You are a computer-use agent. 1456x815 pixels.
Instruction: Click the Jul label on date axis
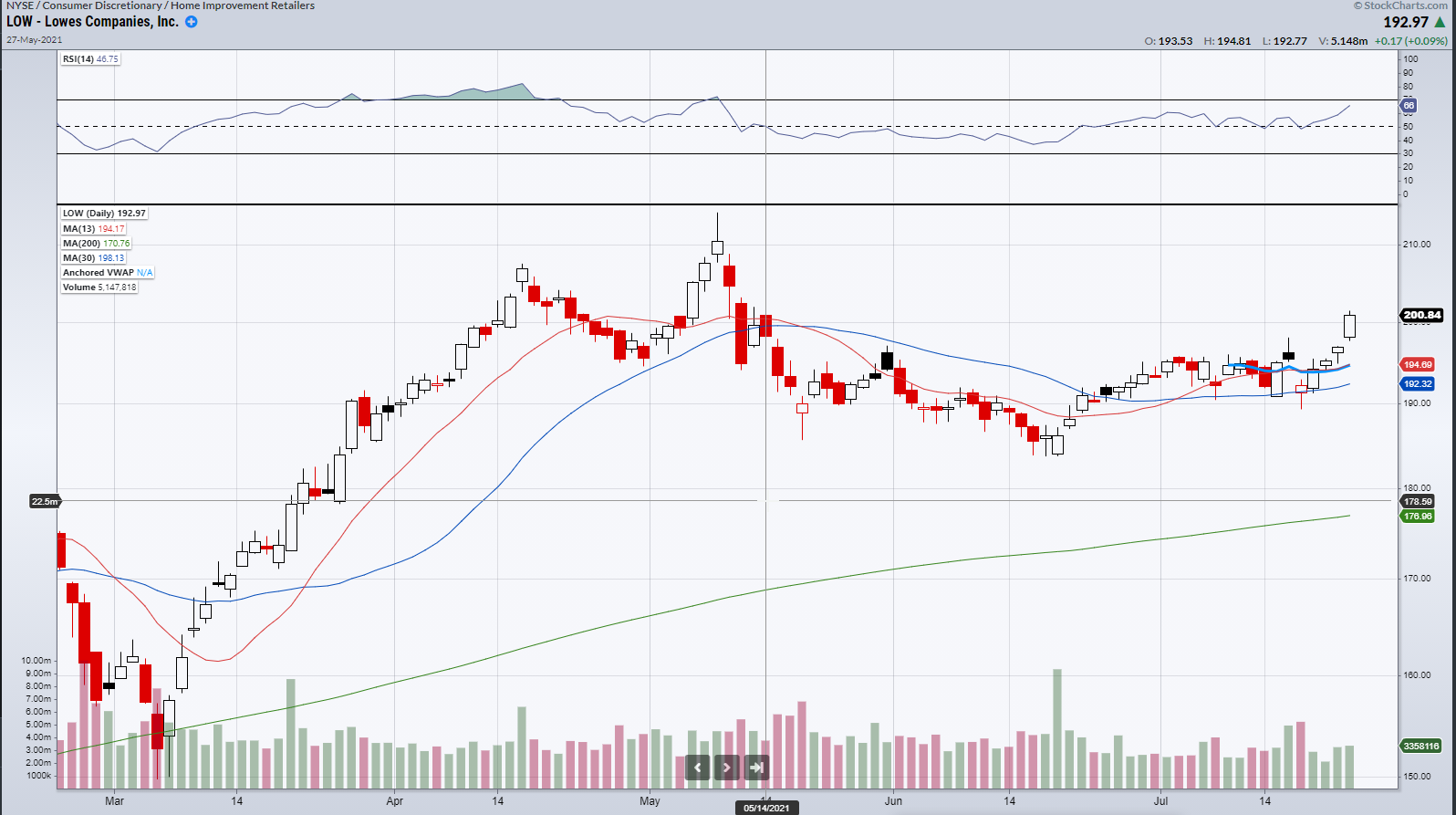pos(1160,801)
